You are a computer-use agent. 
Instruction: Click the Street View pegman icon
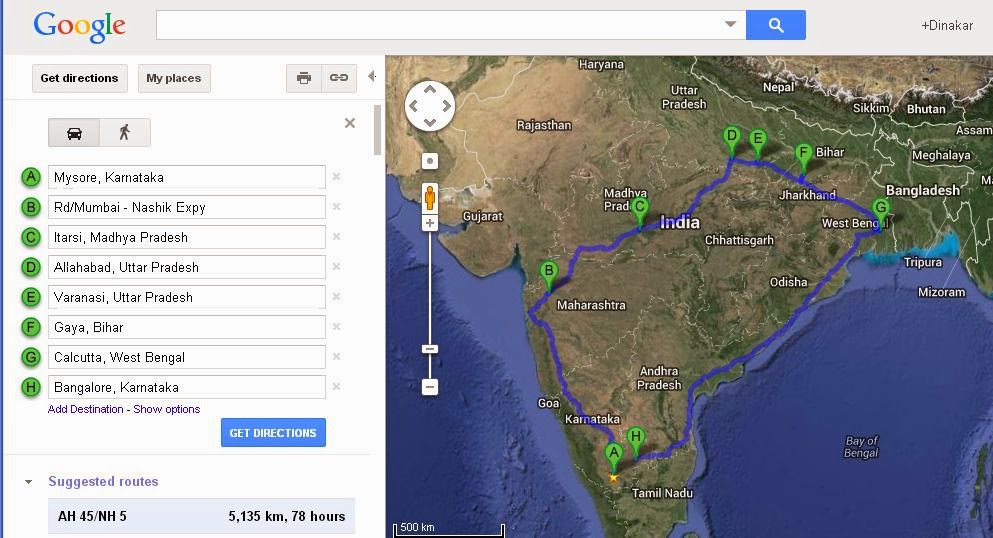(430, 198)
